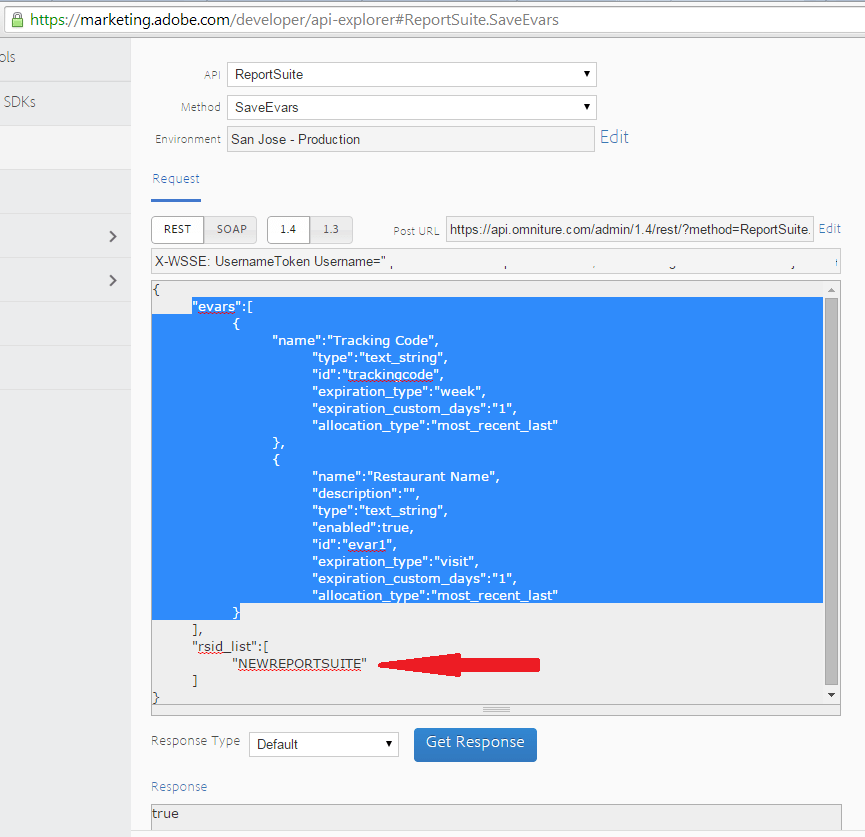Switch to the SOAP request format

230,229
